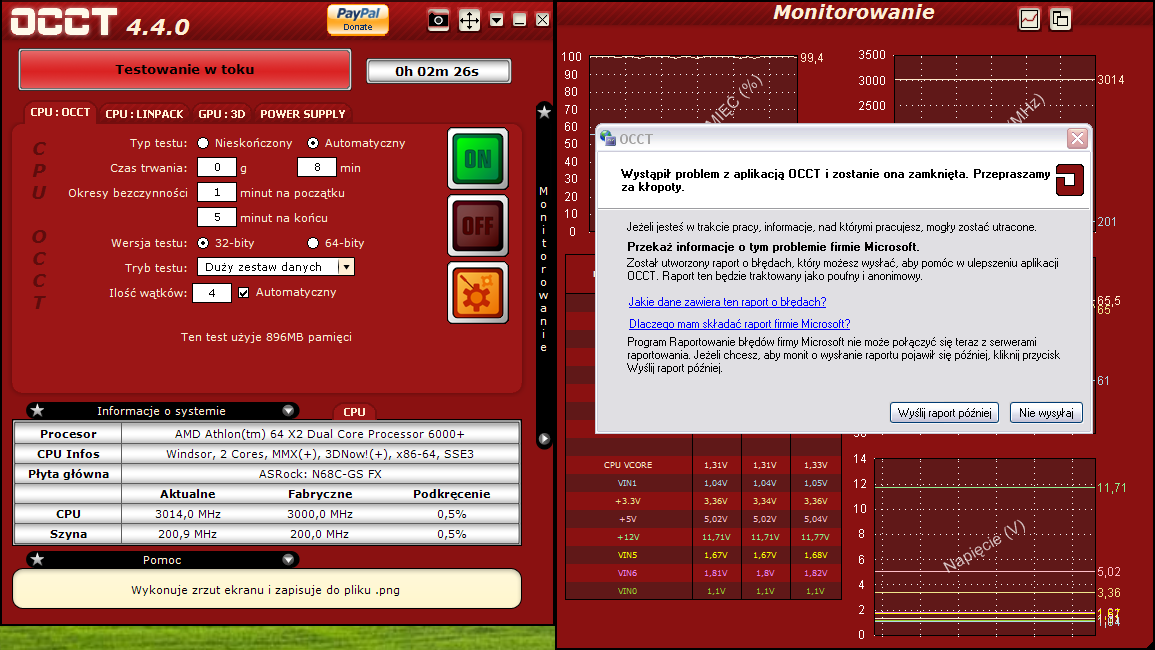Click the +5V row label
This screenshot has height=650, width=1155.
point(628,519)
